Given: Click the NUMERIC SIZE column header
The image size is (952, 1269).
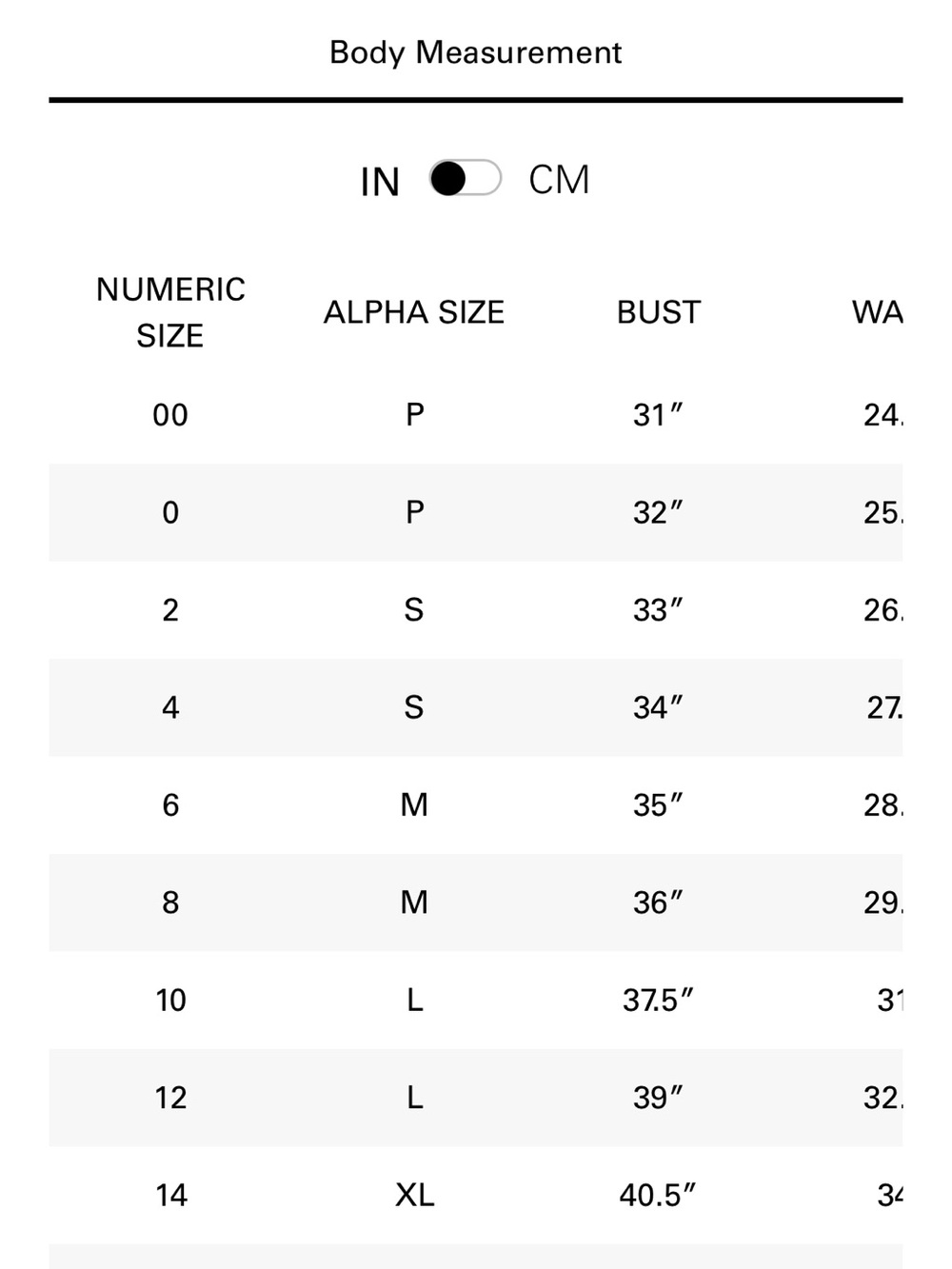Looking at the screenshot, I should click(170, 312).
